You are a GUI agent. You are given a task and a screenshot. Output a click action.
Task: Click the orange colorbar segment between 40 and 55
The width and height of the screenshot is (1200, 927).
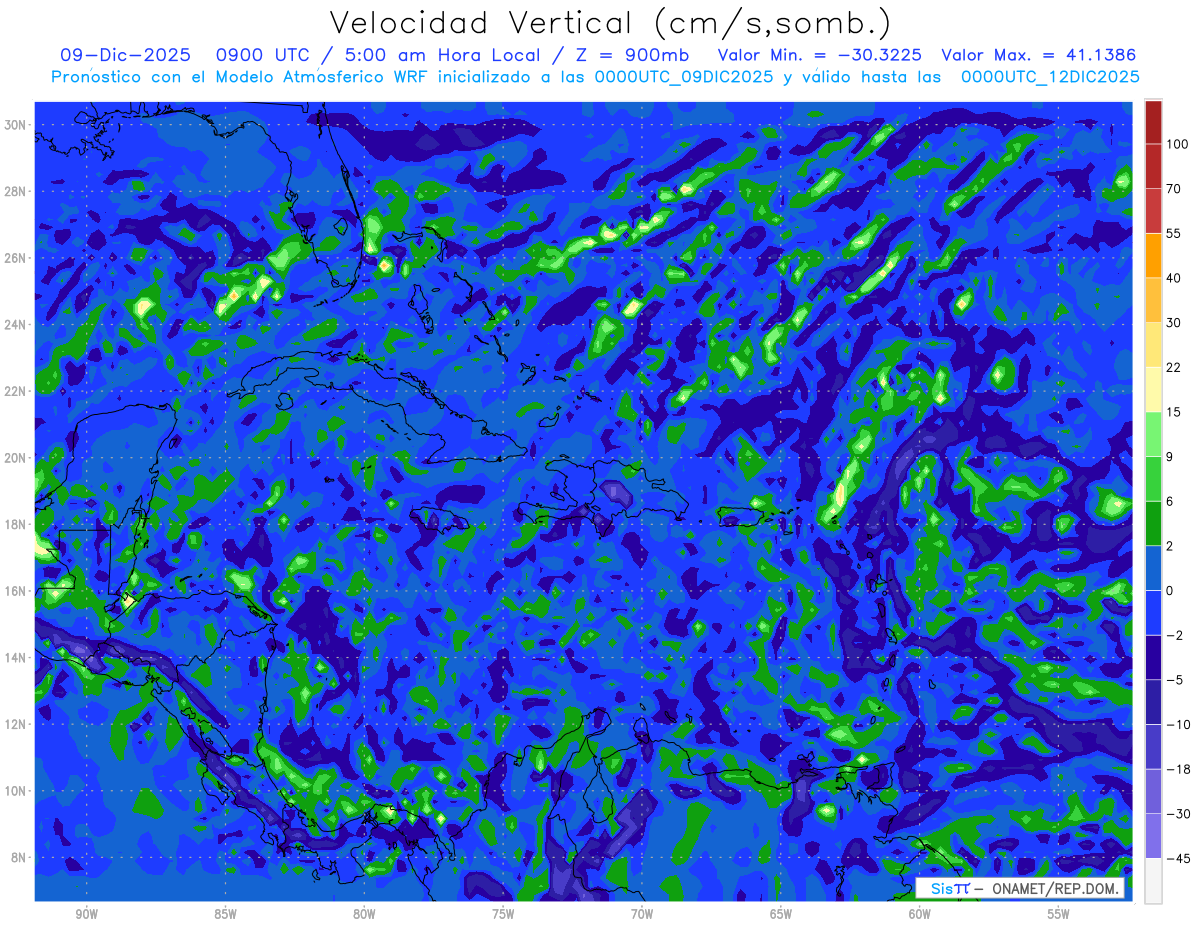[1153, 255]
